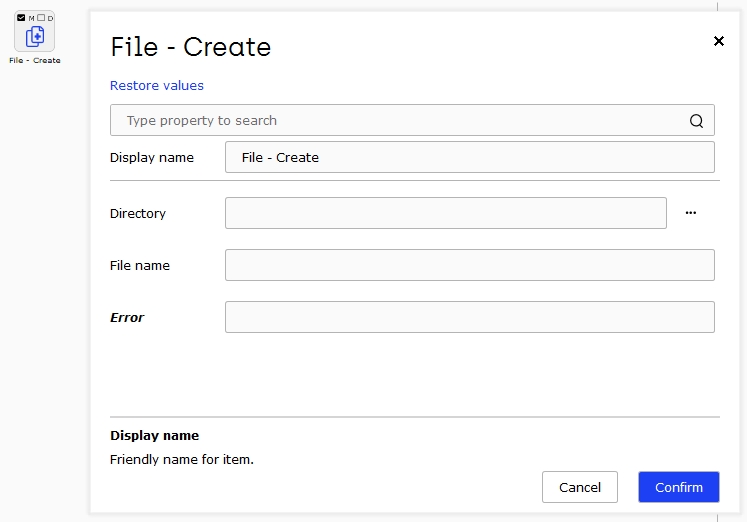Confirm the File - Create settings
The width and height of the screenshot is (747, 522).
(x=679, y=487)
